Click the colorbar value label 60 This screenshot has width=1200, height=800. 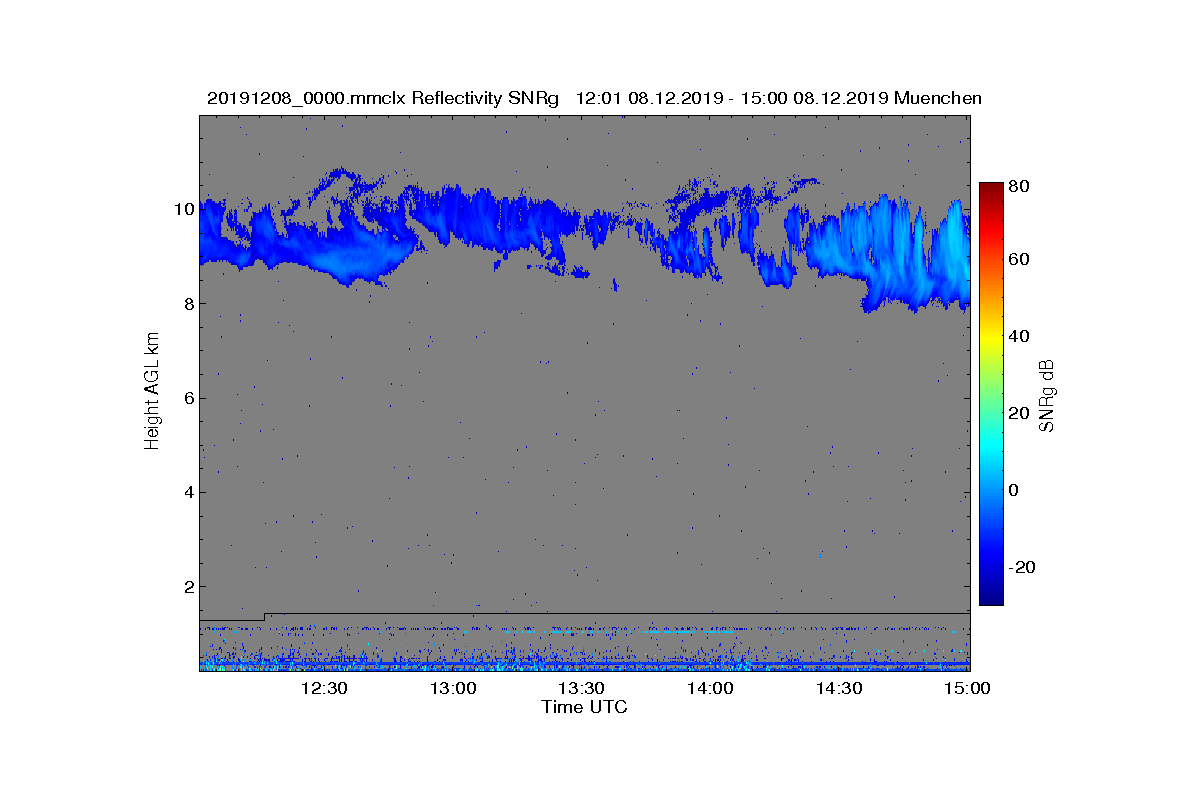[1020, 260]
